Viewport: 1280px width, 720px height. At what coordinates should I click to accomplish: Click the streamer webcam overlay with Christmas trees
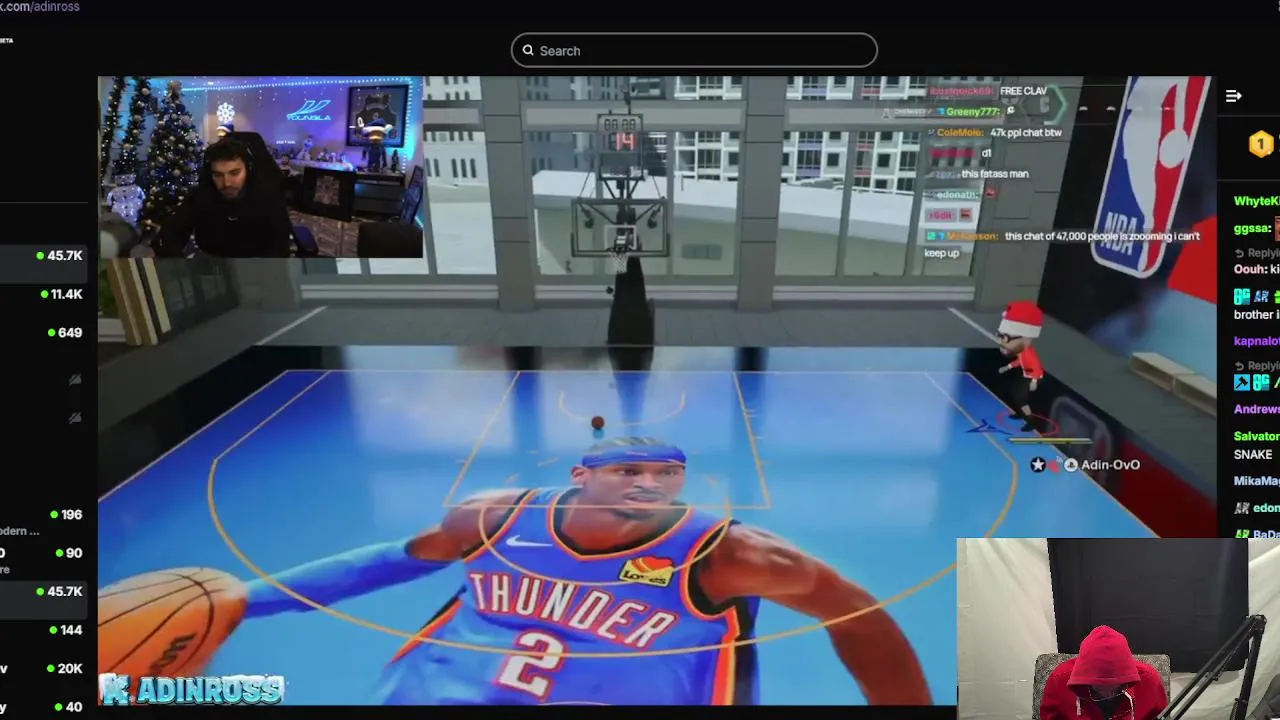[260, 167]
